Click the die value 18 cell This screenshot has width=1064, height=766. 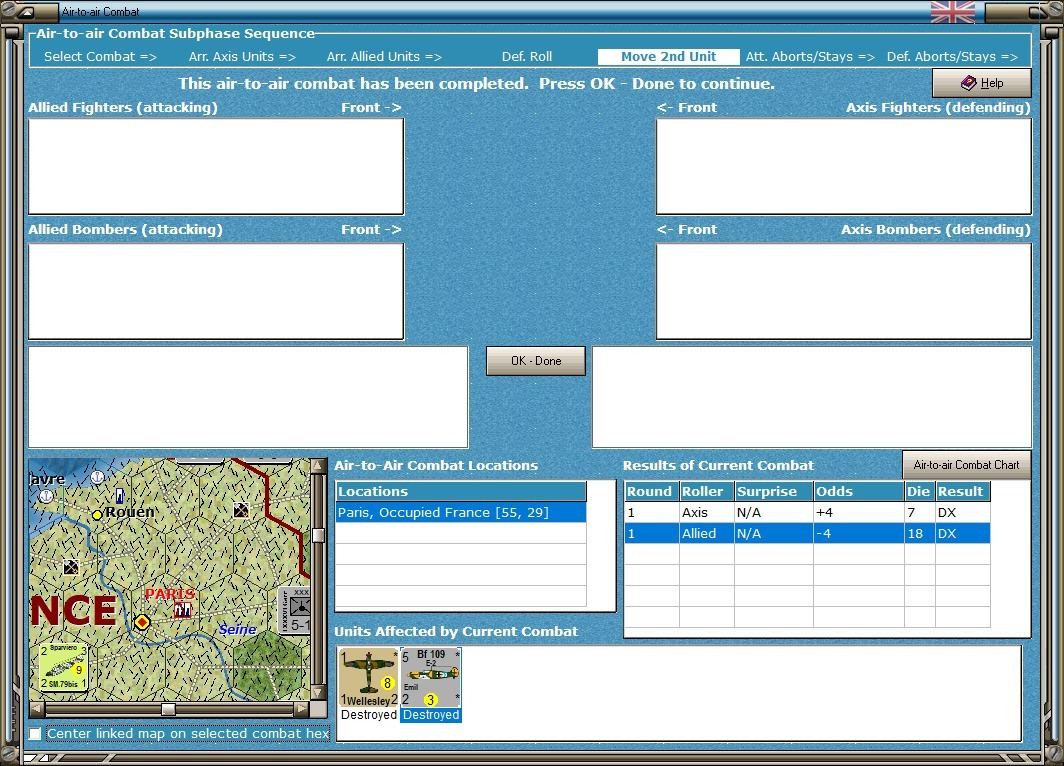919,533
